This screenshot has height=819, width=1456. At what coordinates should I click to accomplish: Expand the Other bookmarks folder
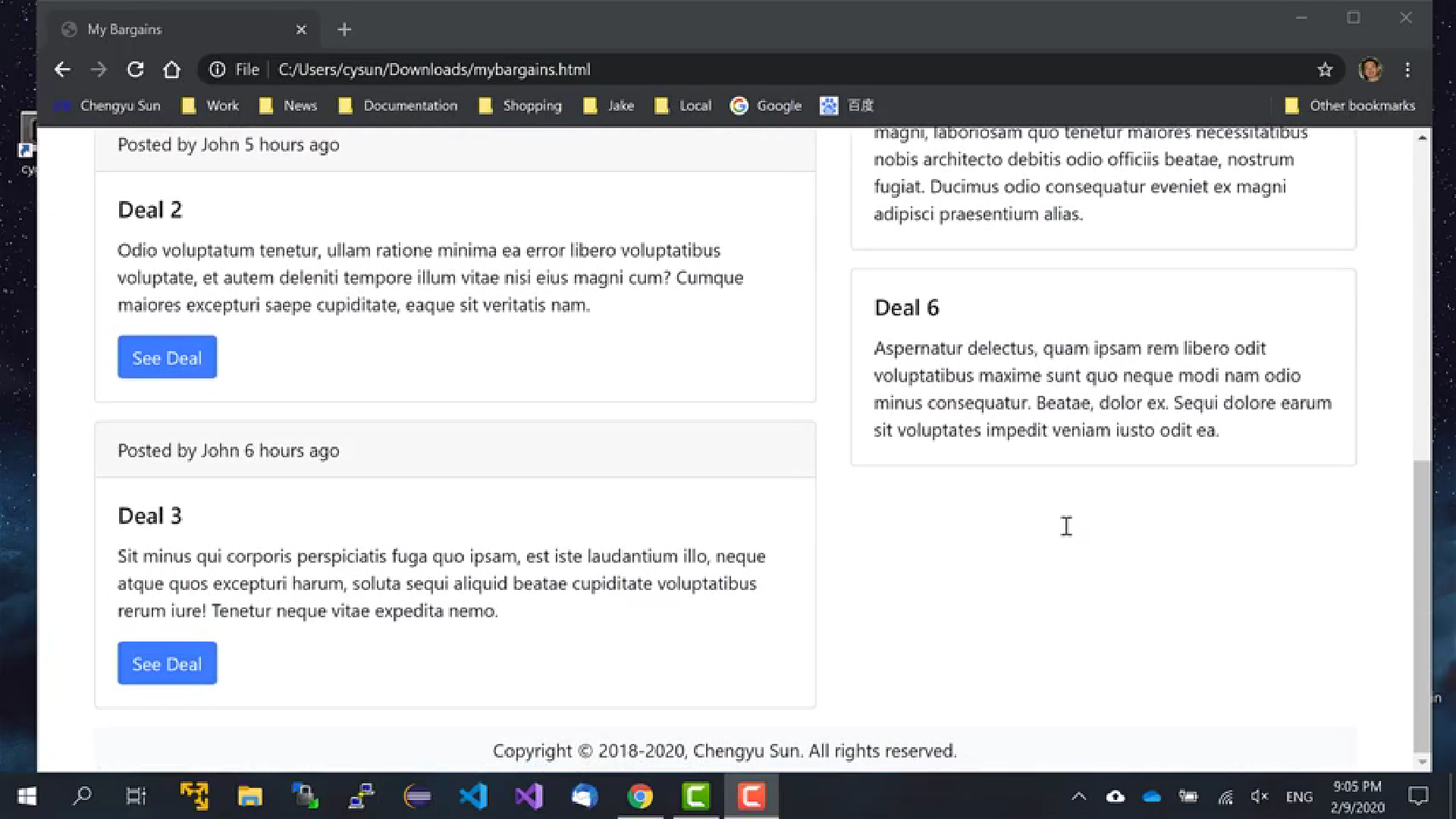(1351, 105)
